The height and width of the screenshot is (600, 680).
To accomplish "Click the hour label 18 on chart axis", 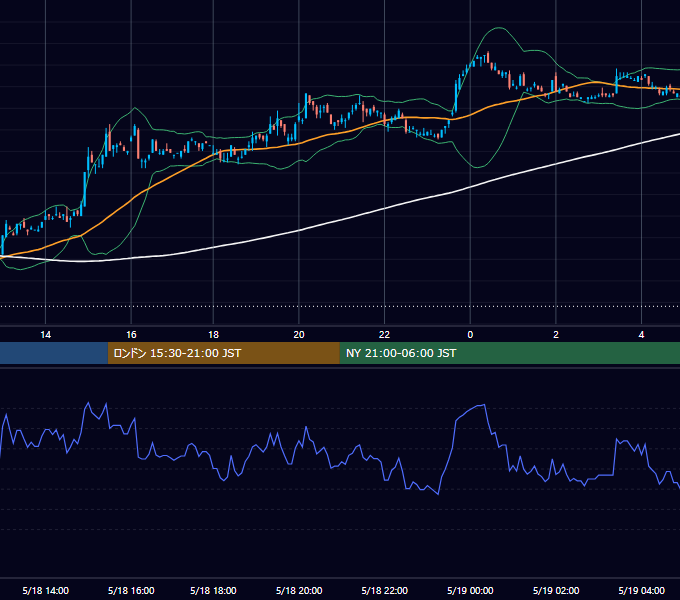I will click(213, 335).
